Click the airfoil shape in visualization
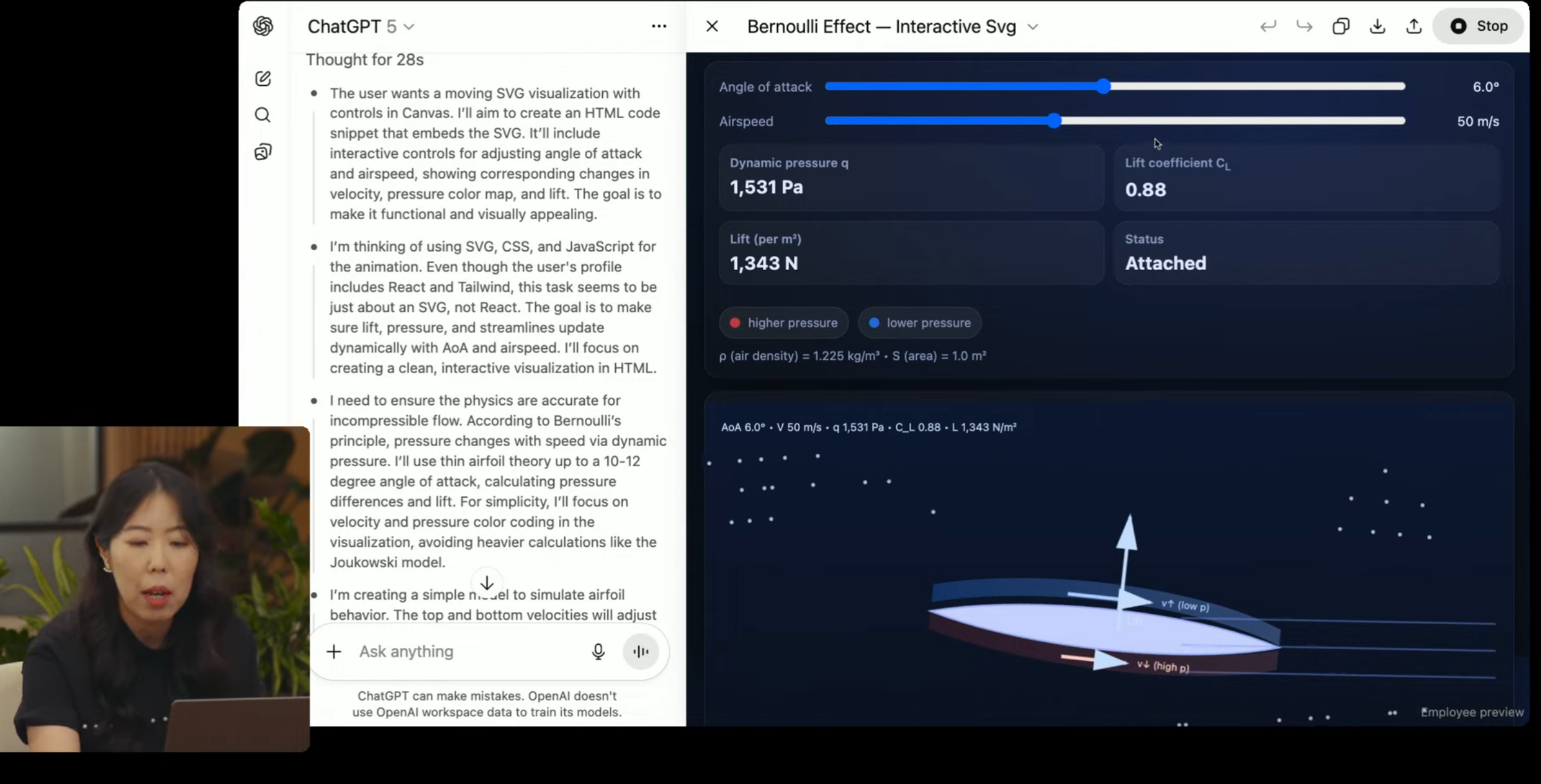Screen dimensions: 1541x784 click(x=1104, y=629)
